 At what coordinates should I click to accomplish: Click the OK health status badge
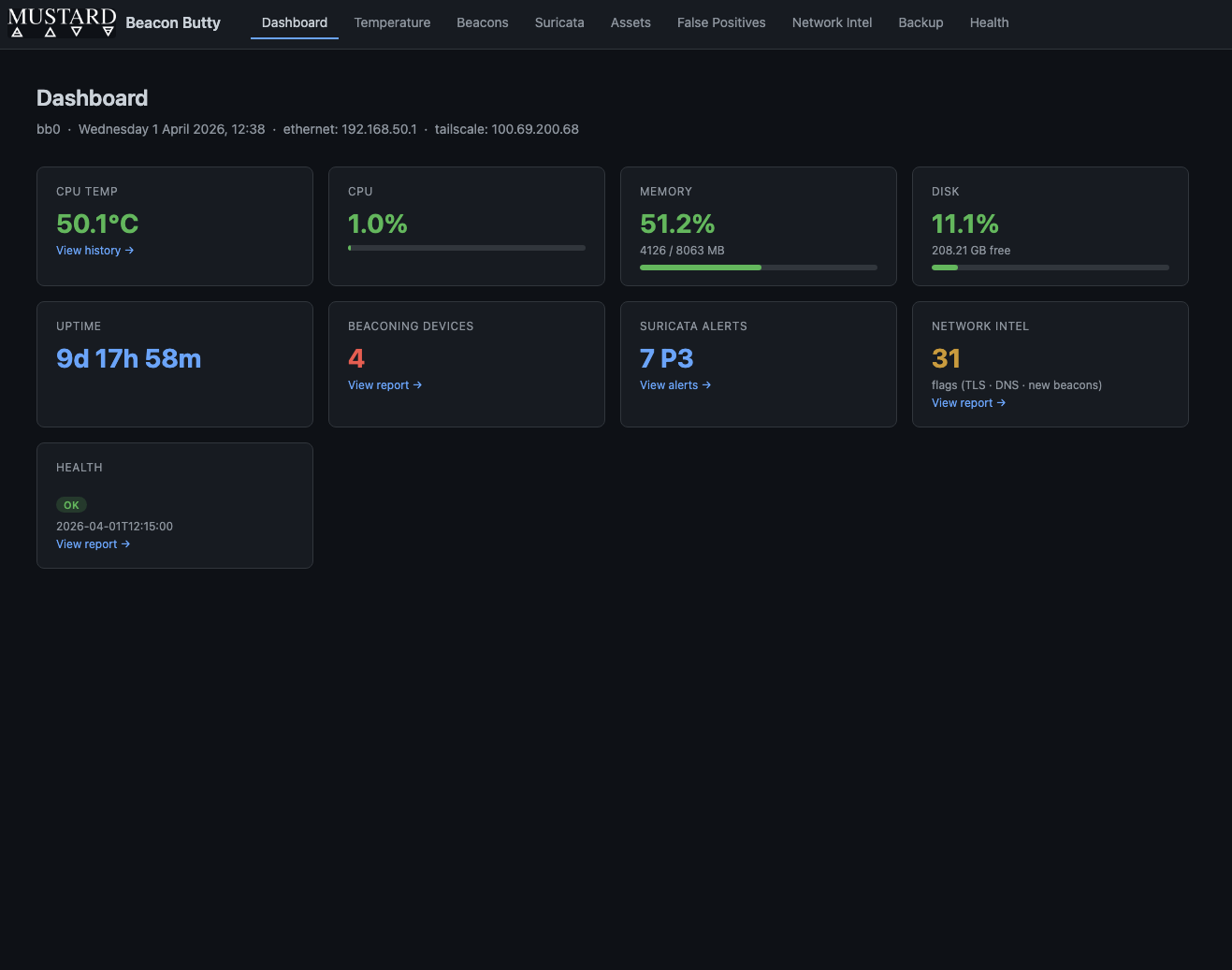click(71, 504)
